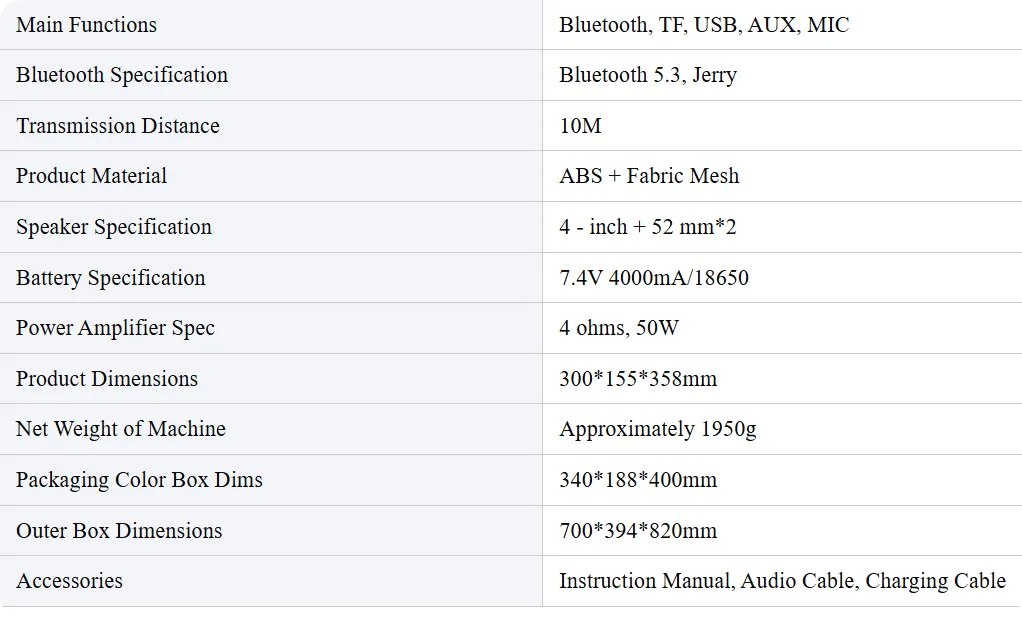This screenshot has width=1022, height=618.
Task: Click the 'Speaker Specification' label
Action: (114, 227)
